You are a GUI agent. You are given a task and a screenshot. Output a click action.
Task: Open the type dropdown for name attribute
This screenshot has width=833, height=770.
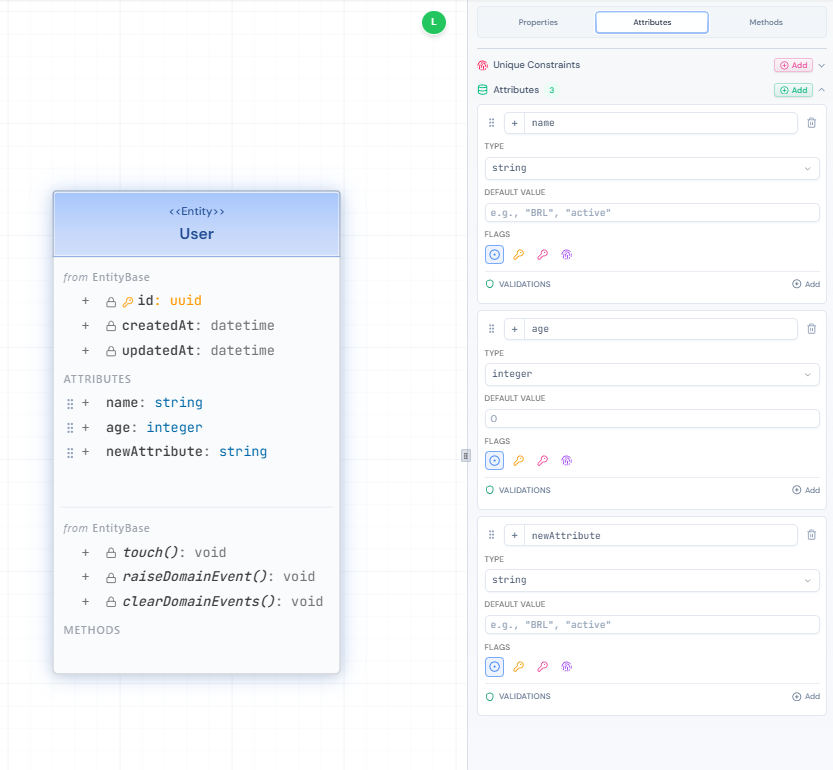click(651, 168)
